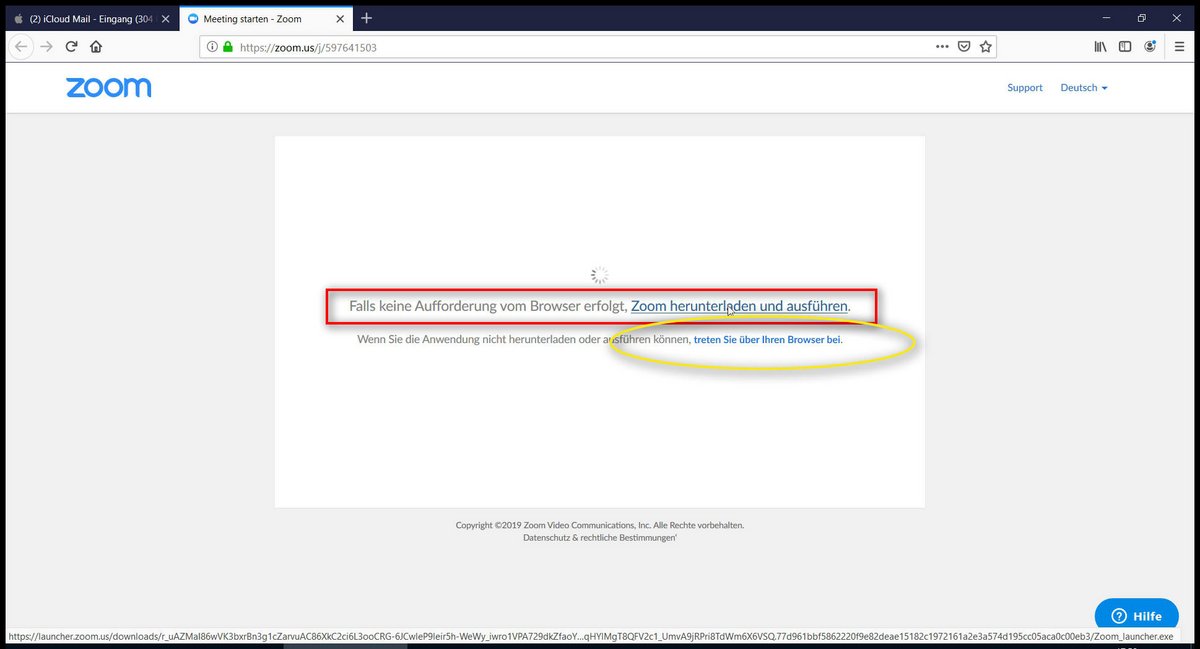Click the Zoom herunterladen und ausführen link
The height and width of the screenshot is (649, 1200).
pos(739,306)
